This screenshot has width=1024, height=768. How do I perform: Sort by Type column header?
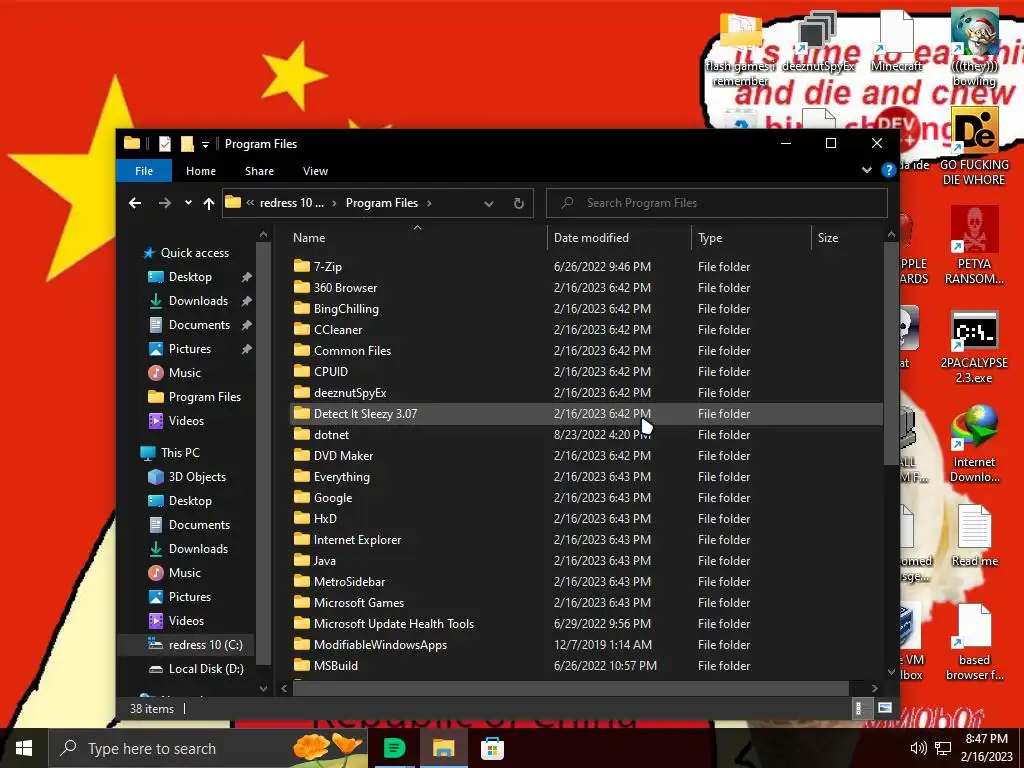tap(751, 238)
